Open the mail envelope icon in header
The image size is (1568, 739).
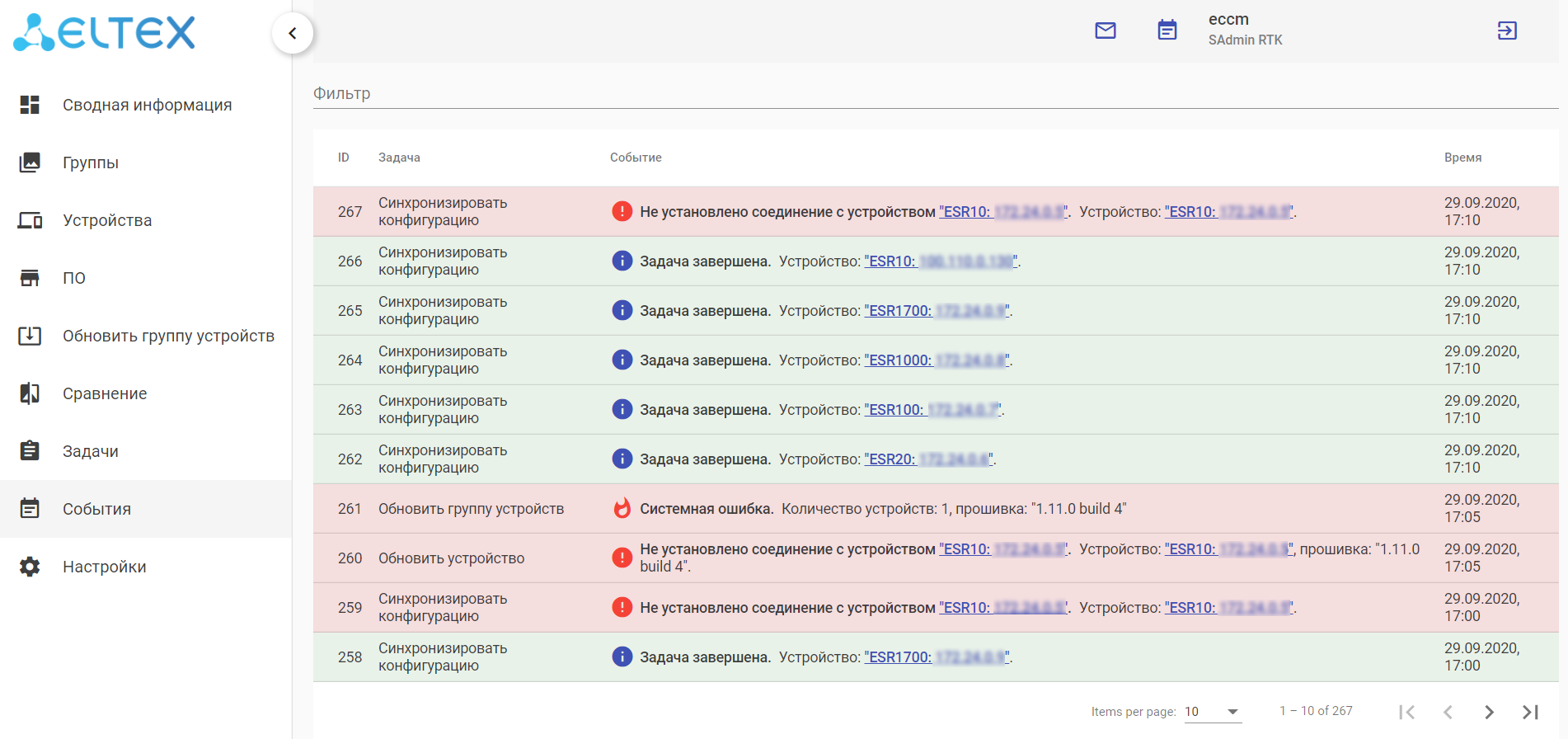point(1106,31)
